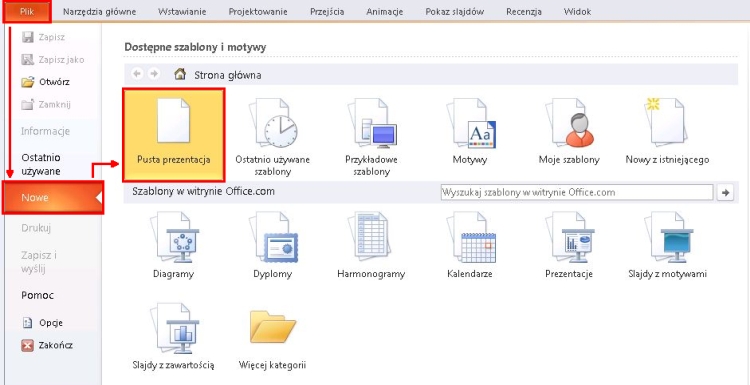750x385 pixels.
Task: Select Nowe in the backstage menu
Action: 53,198
